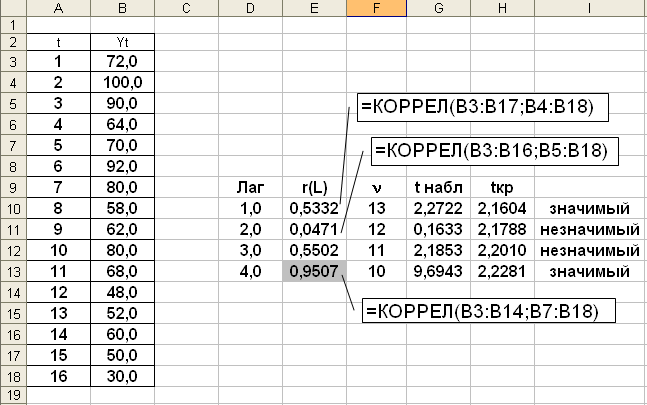Click cell containing 72,0

click(x=123, y=61)
